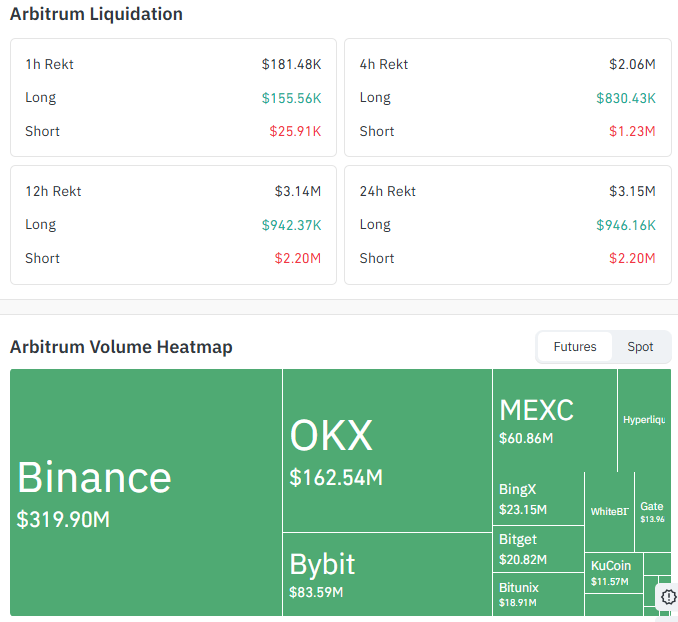Click the 4h Rekt label
Image resolution: width=678 pixels, height=622 pixels.
click(384, 64)
